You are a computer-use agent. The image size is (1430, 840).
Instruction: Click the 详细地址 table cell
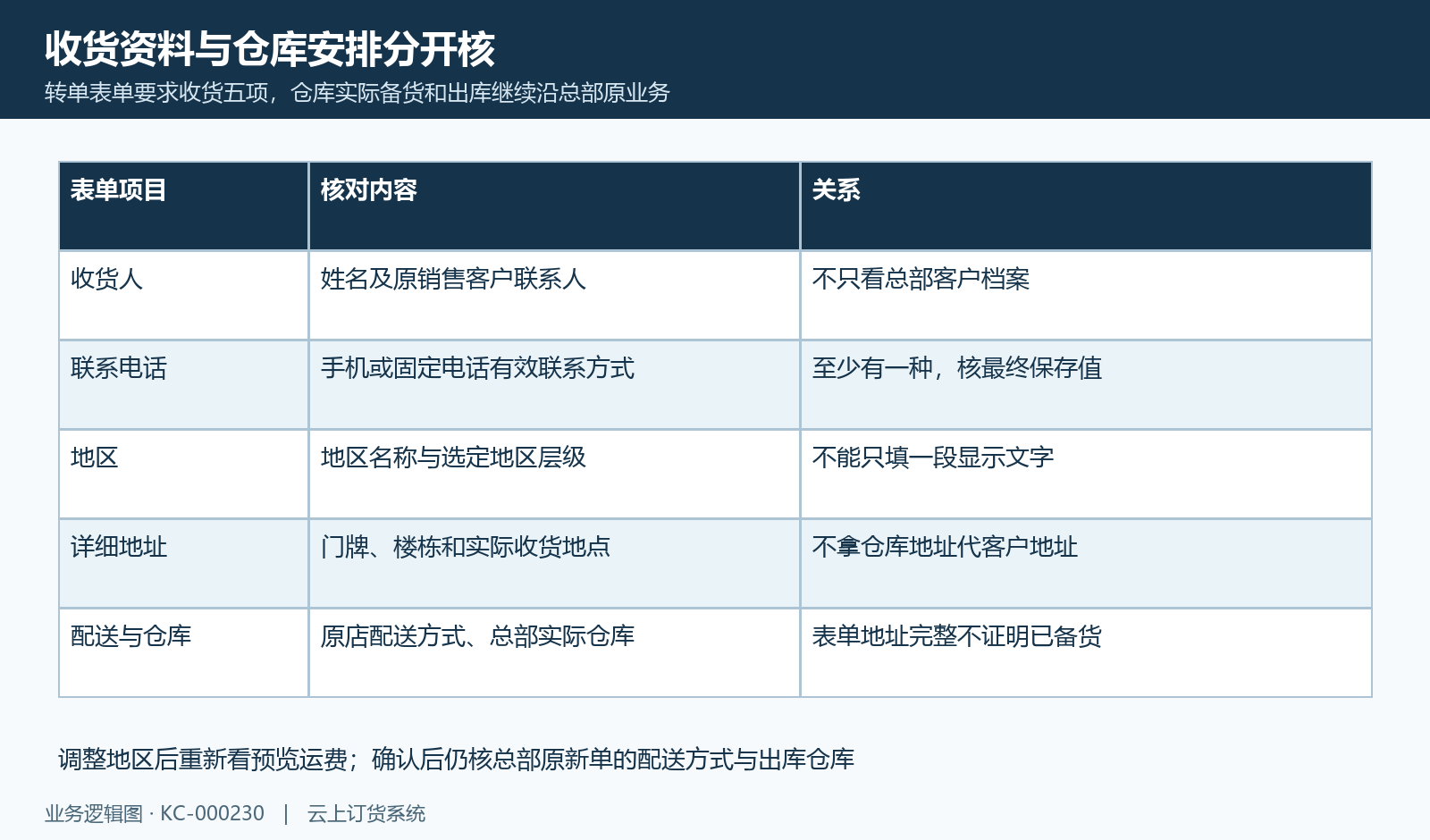(x=183, y=564)
